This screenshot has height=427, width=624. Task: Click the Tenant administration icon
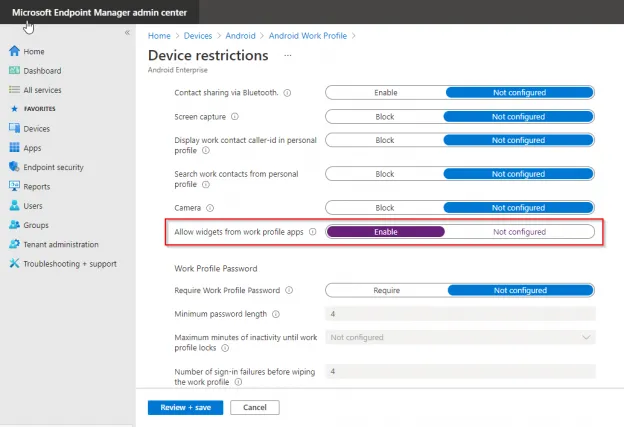(x=14, y=244)
